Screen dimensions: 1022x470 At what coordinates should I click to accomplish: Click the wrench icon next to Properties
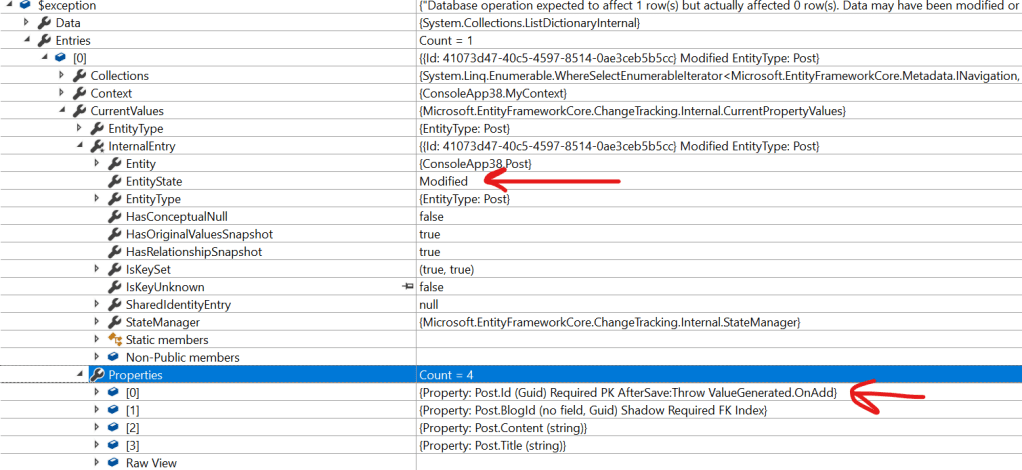97,375
